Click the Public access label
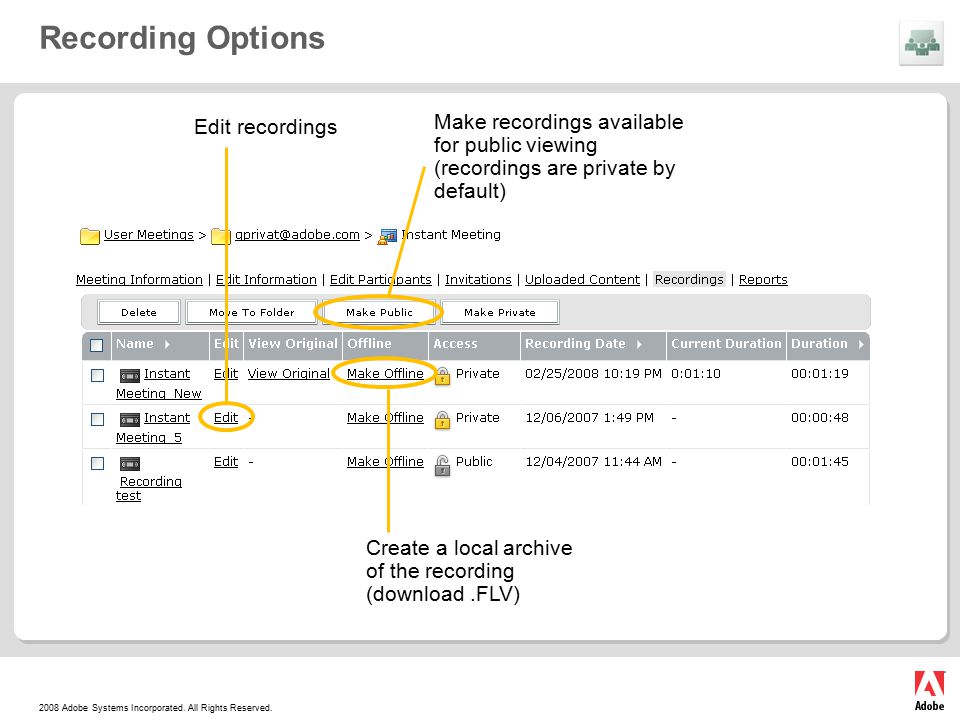 [x=474, y=462]
